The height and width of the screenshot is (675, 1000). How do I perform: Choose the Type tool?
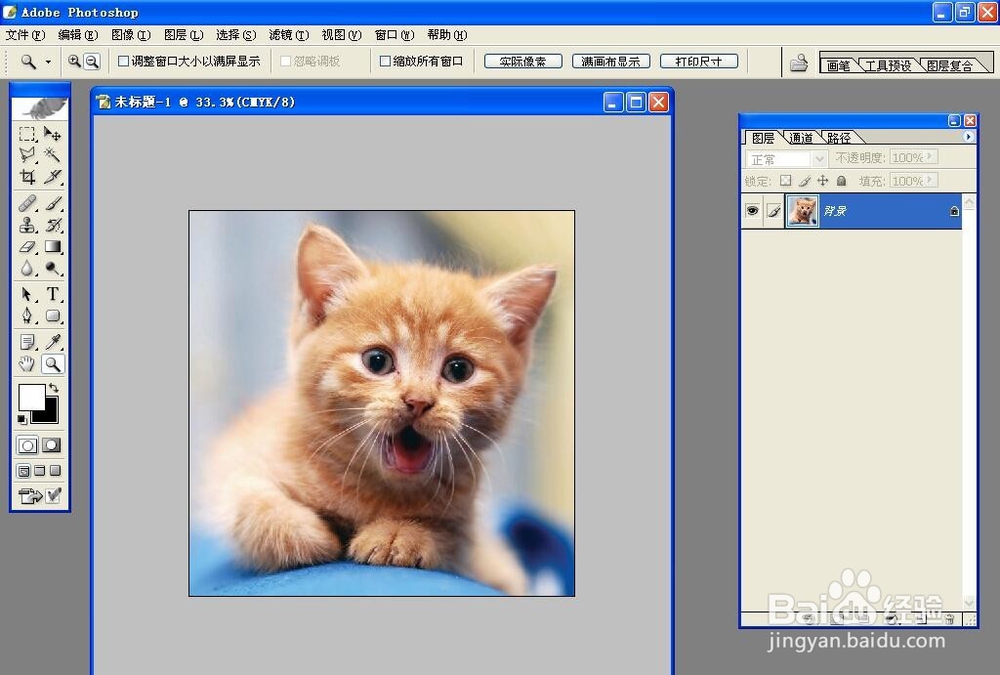pos(53,294)
